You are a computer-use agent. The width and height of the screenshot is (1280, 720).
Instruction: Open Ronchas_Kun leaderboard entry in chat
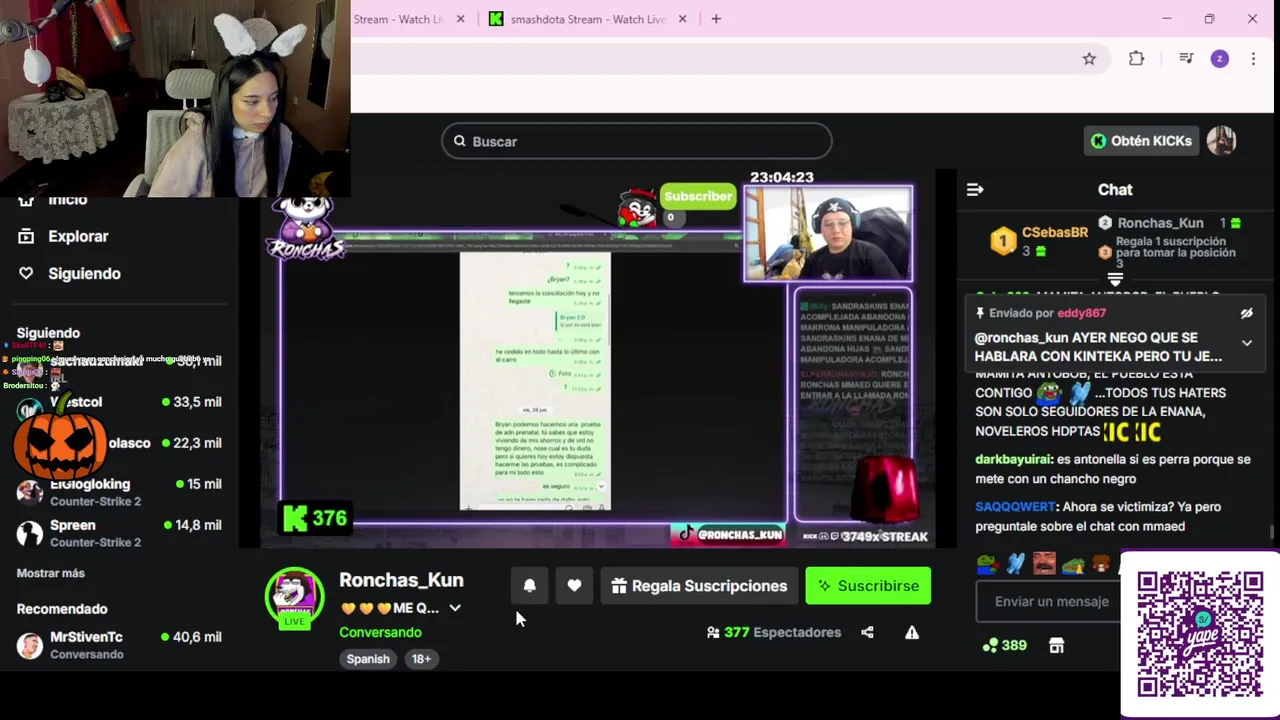(x=1170, y=223)
